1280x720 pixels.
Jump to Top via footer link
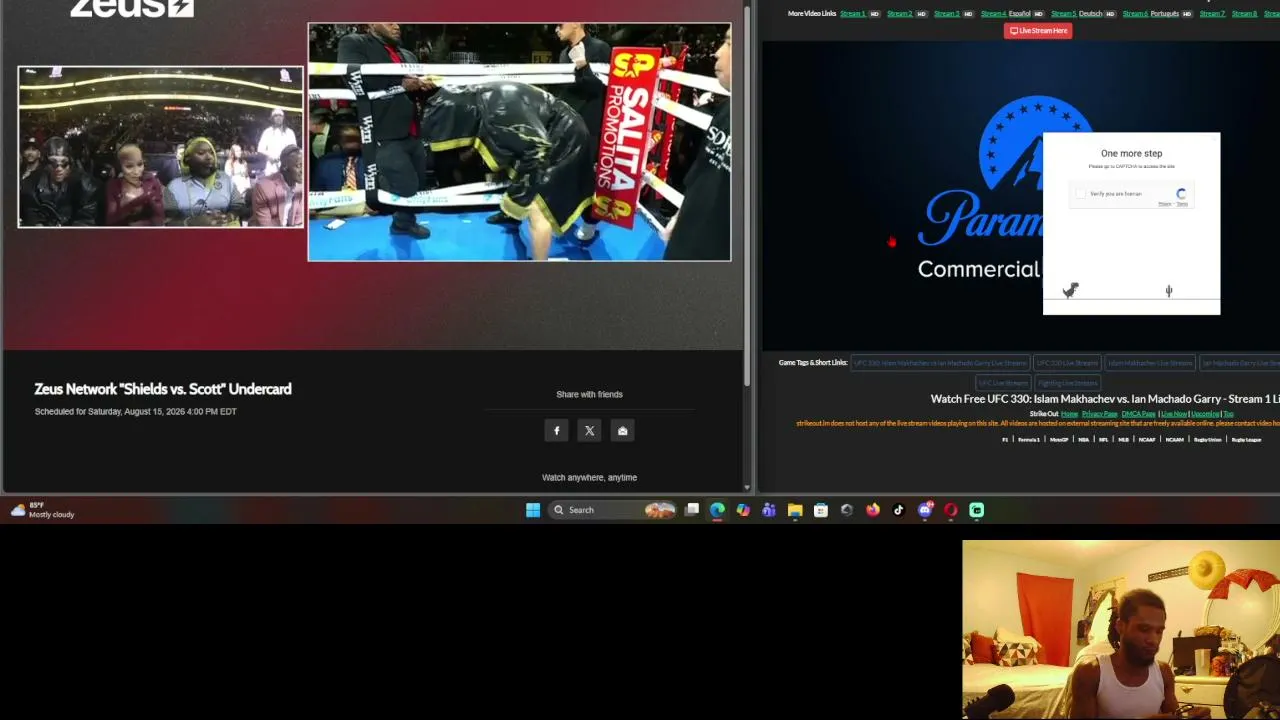[x=1229, y=414]
